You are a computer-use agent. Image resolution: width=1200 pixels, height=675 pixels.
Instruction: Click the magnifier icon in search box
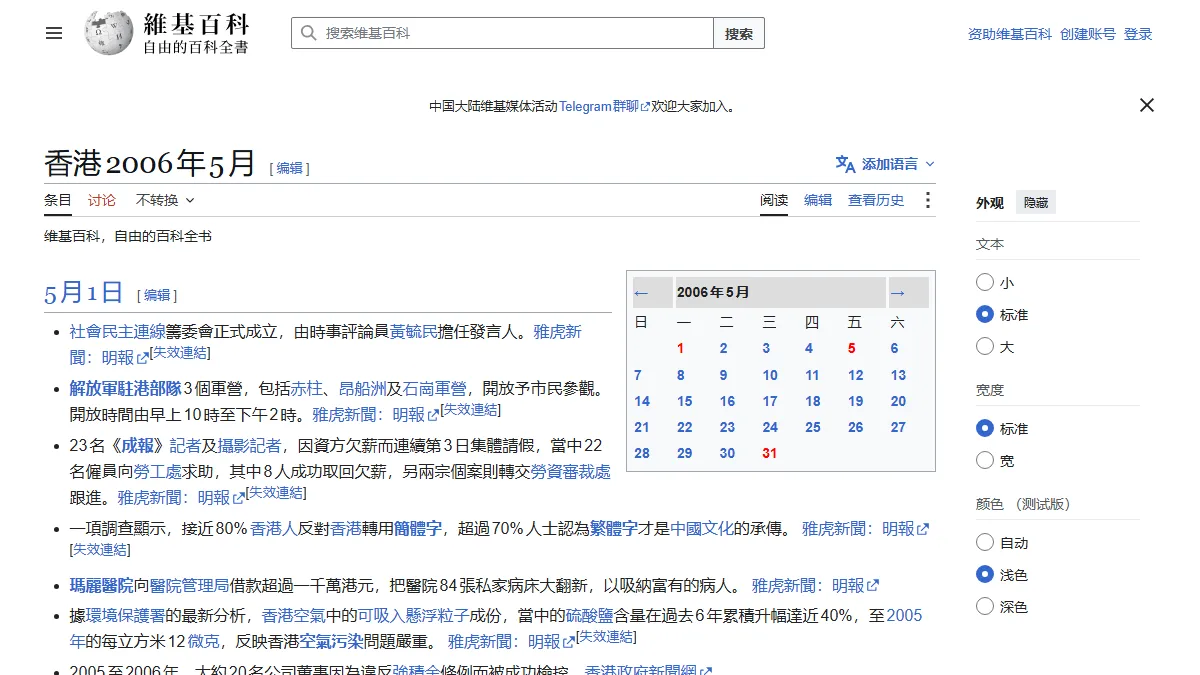click(x=308, y=33)
